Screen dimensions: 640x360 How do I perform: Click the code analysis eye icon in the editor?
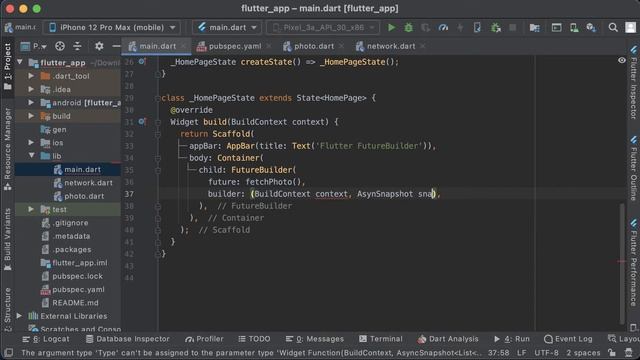coord(622,60)
